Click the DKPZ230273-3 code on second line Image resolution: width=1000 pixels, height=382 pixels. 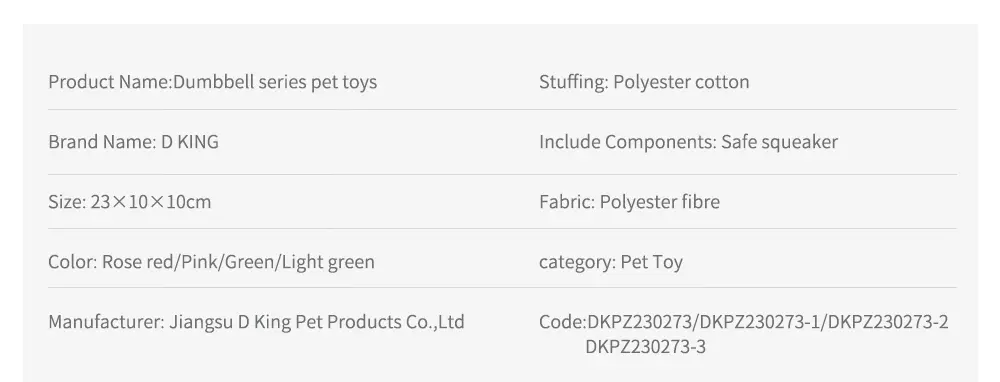(645, 347)
